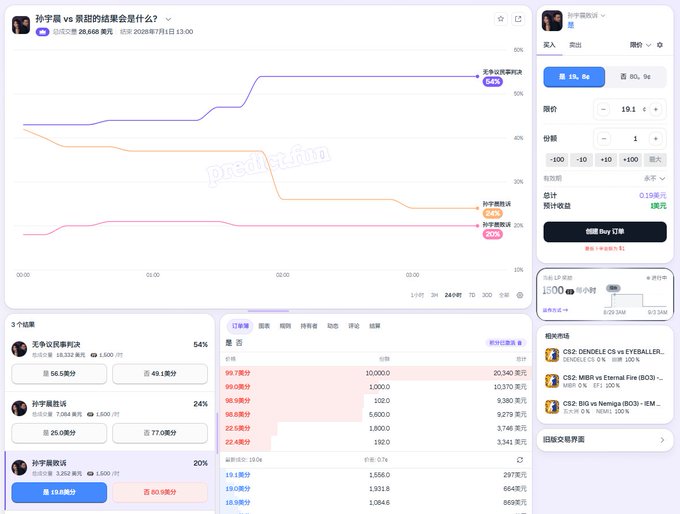The width and height of the screenshot is (680, 514).
Task: Add 100 shares with the +100 button
Action: (x=630, y=160)
